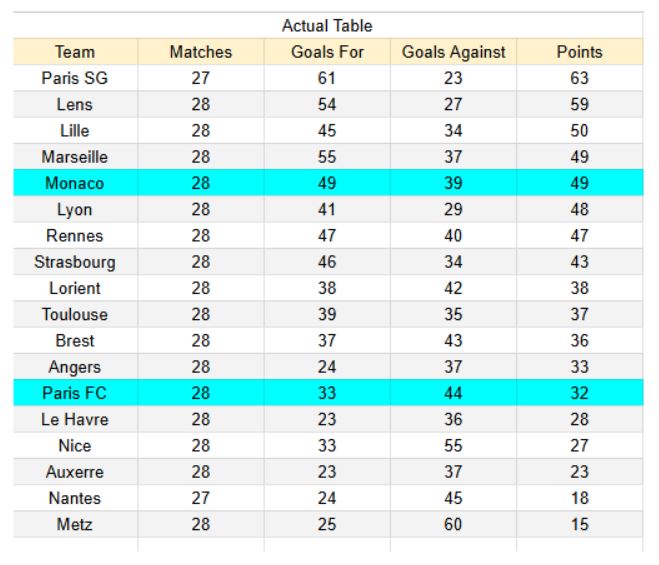Select the Points column header
Viewport: 659px width, 565px height.
579,52
